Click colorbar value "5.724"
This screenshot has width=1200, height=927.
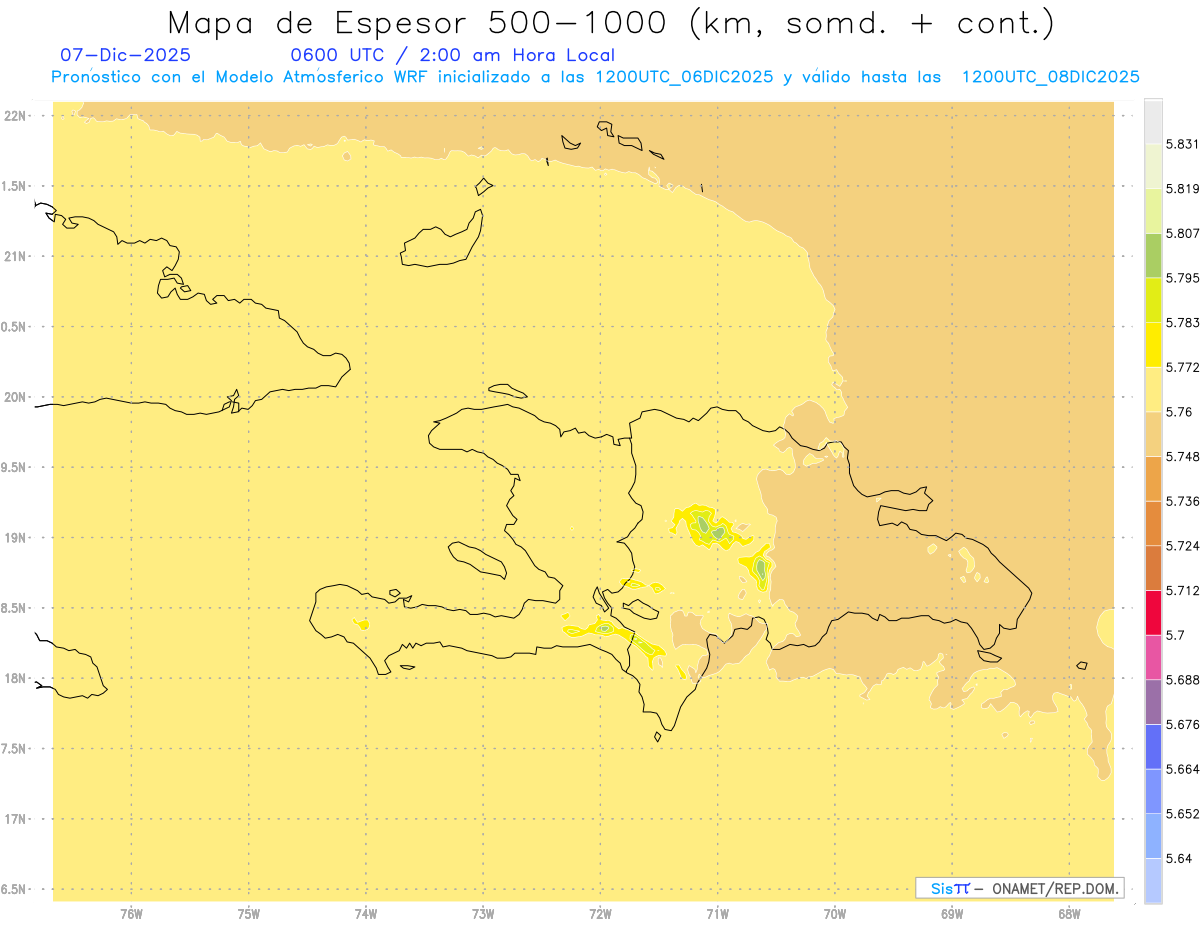tap(1182, 545)
